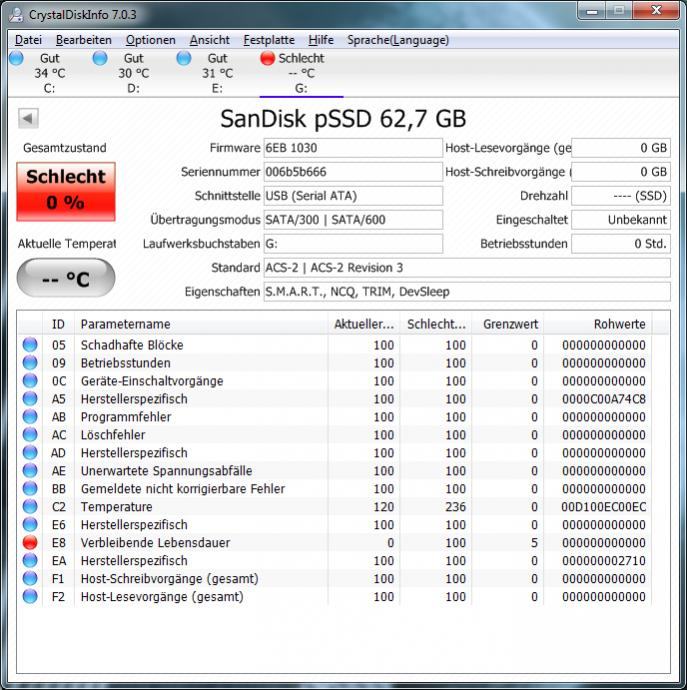
Task: Click status icon for Unerwartete Spannungsabfälle
Action: (30, 470)
